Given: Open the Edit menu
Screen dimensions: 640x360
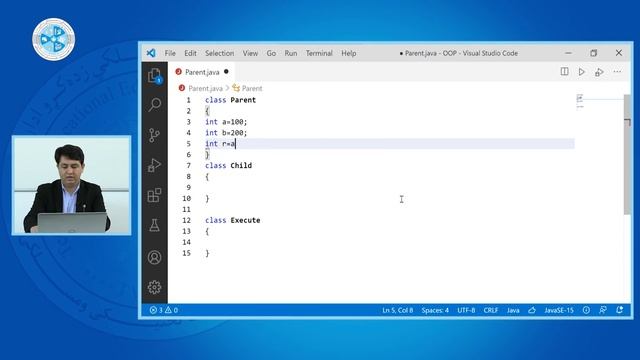Looking at the screenshot, I should [x=190, y=53].
